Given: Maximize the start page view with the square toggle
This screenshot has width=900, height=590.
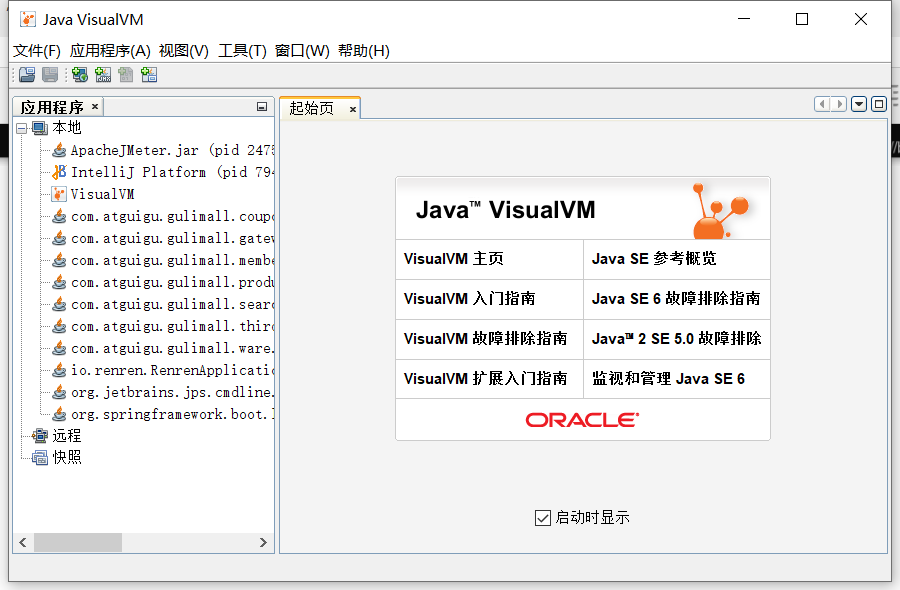Looking at the screenshot, I should [x=879, y=104].
